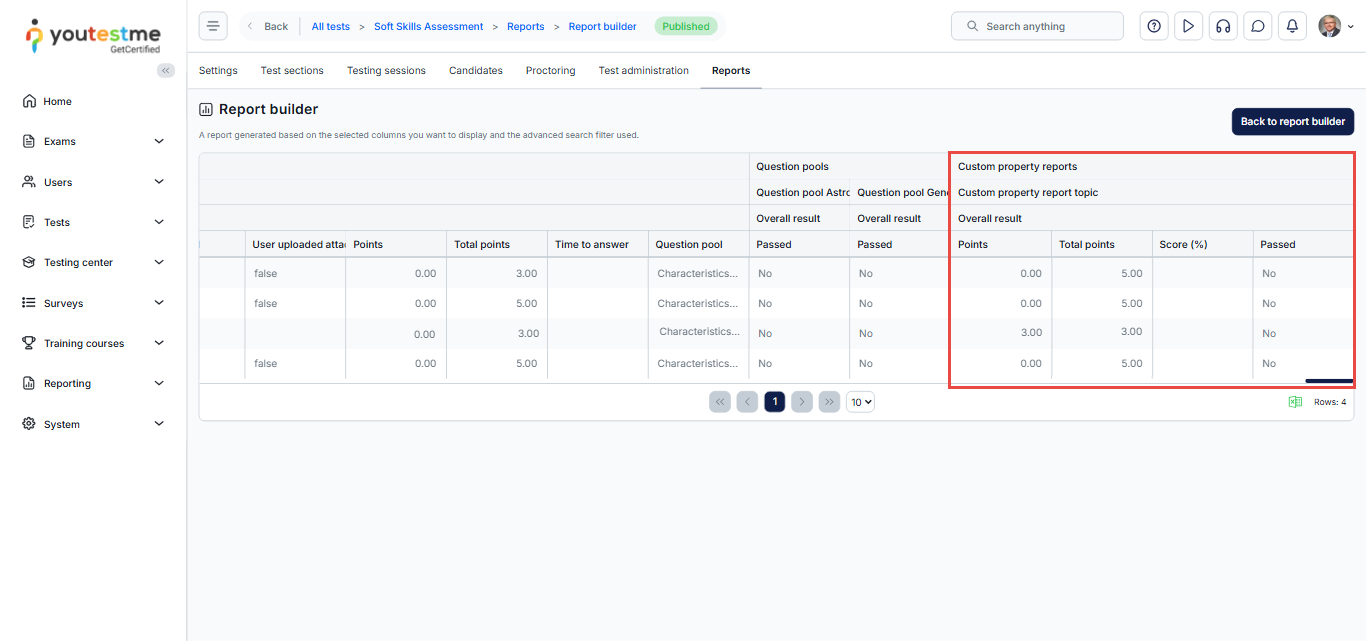Switch to the Testing sessions tab
Viewport: 1366px width, 641px height.
coord(386,70)
